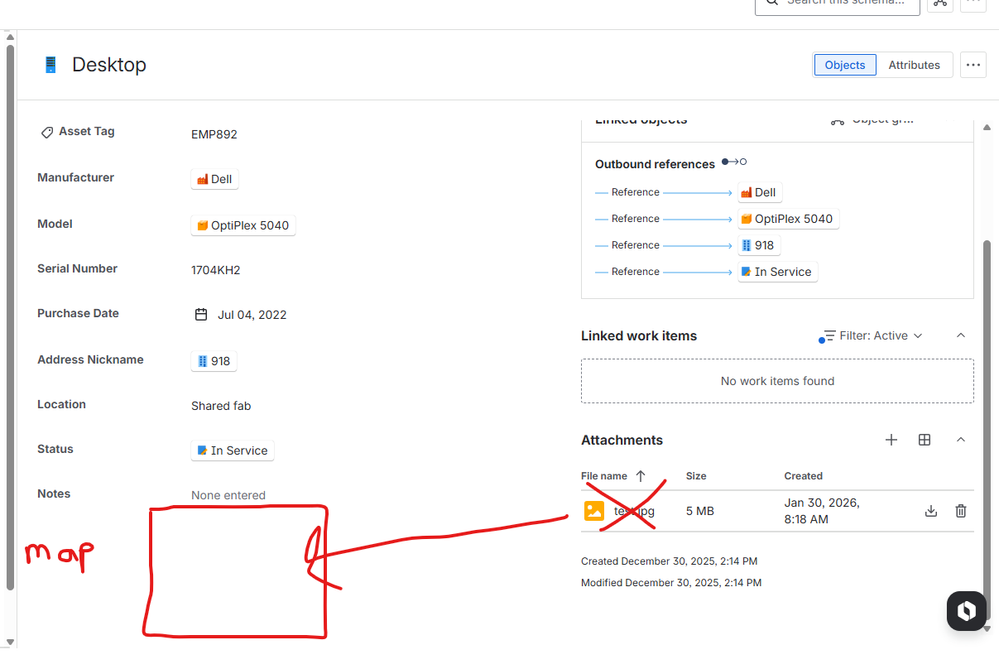
Task: Click the Size column header
Action: pyautogui.click(x=696, y=476)
